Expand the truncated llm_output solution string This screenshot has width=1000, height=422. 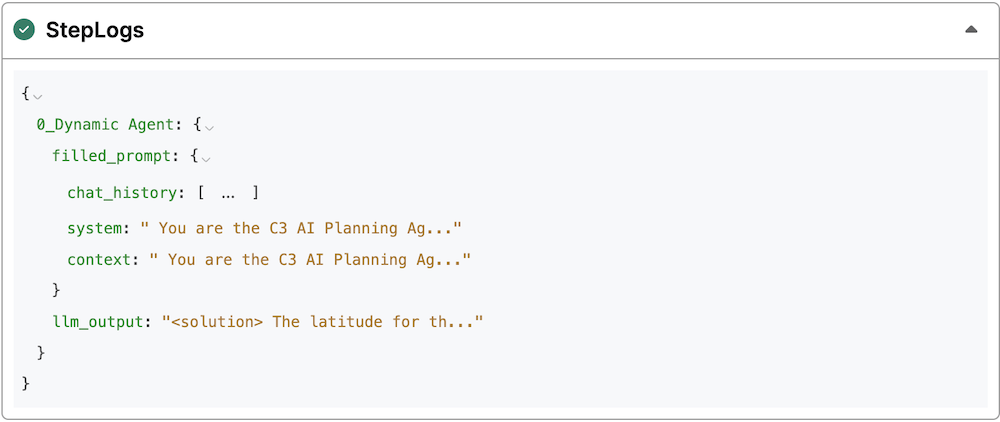[x=322, y=322]
